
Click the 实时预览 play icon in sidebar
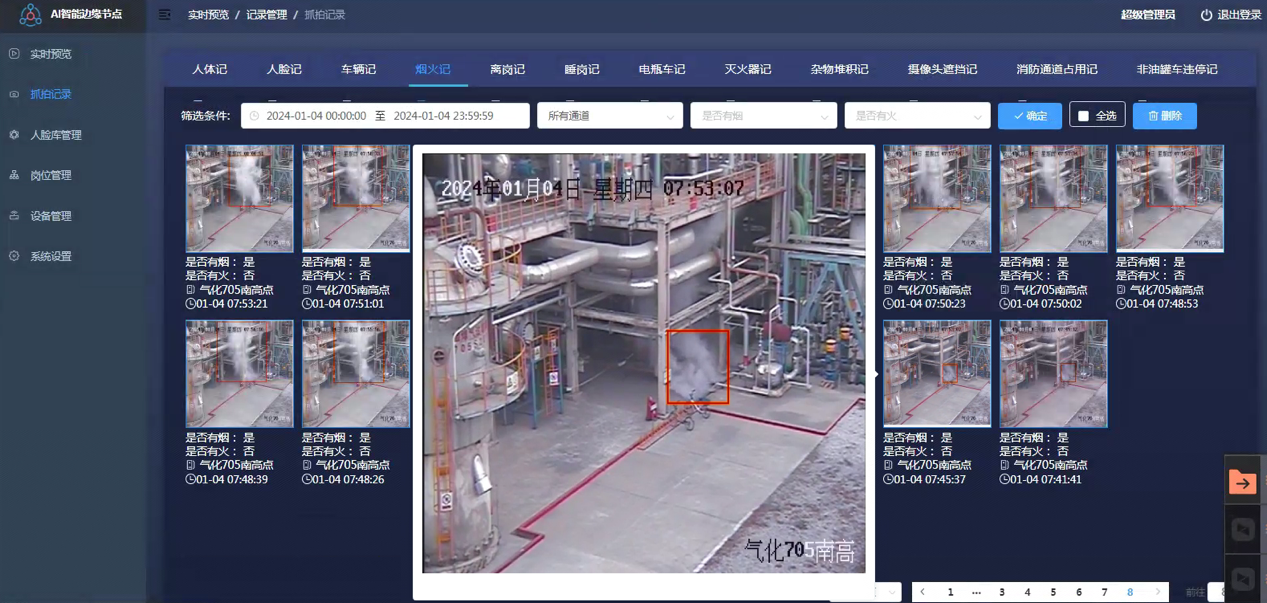click(x=14, y=54)
